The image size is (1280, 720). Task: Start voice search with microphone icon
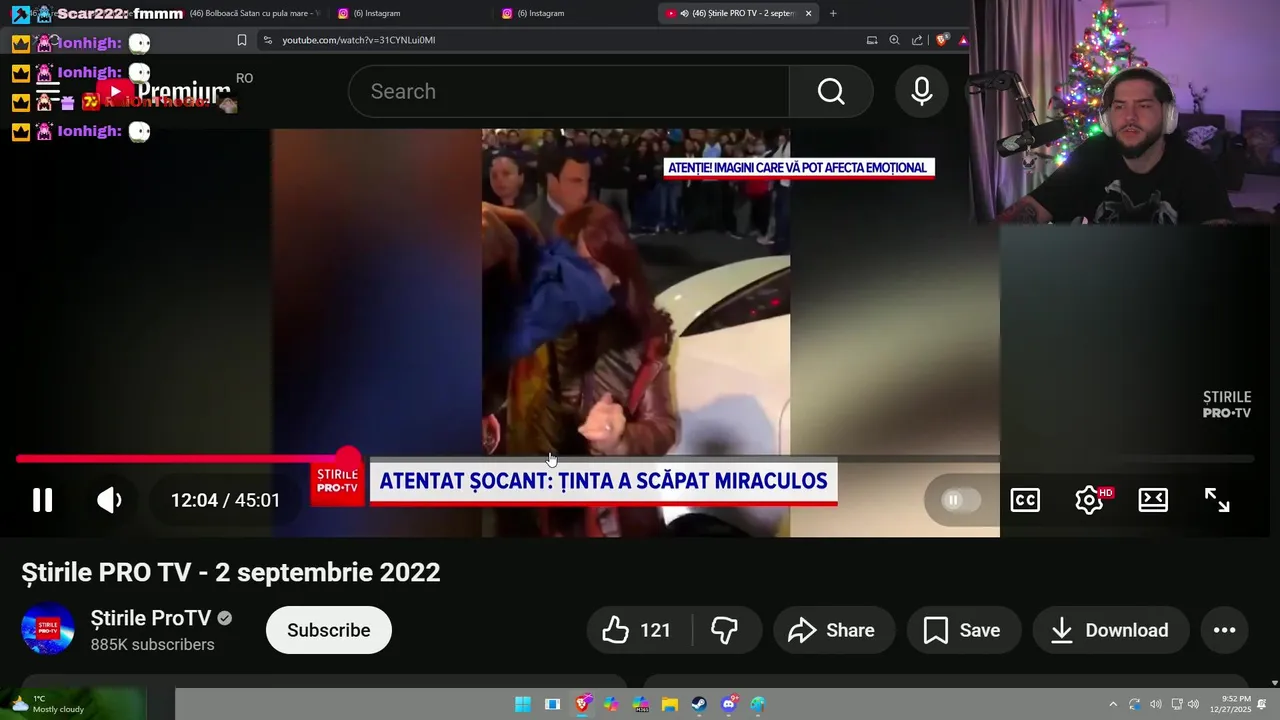coord(922,91)
